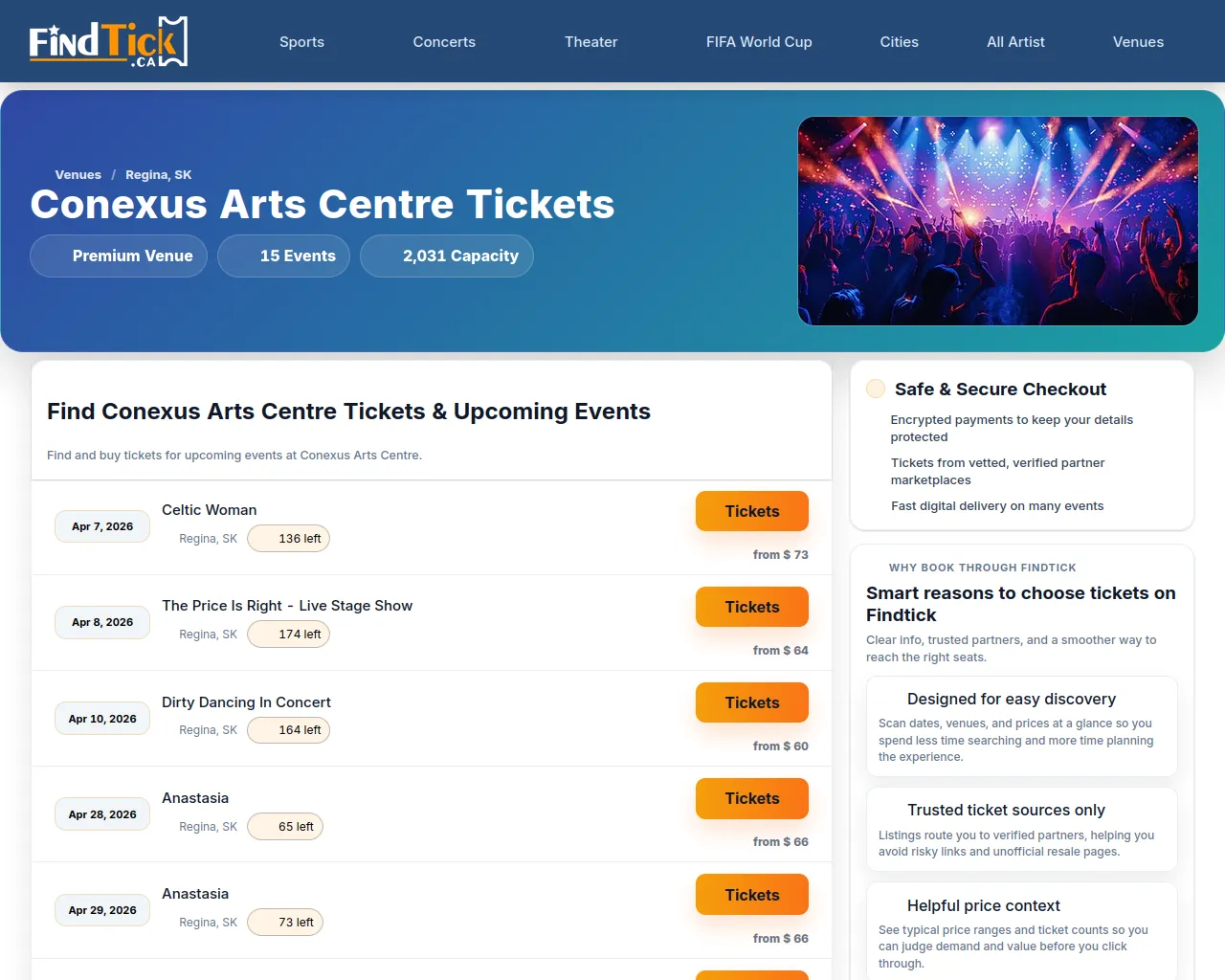
Task: Click the Premium Venue badge
Action: 119,256
